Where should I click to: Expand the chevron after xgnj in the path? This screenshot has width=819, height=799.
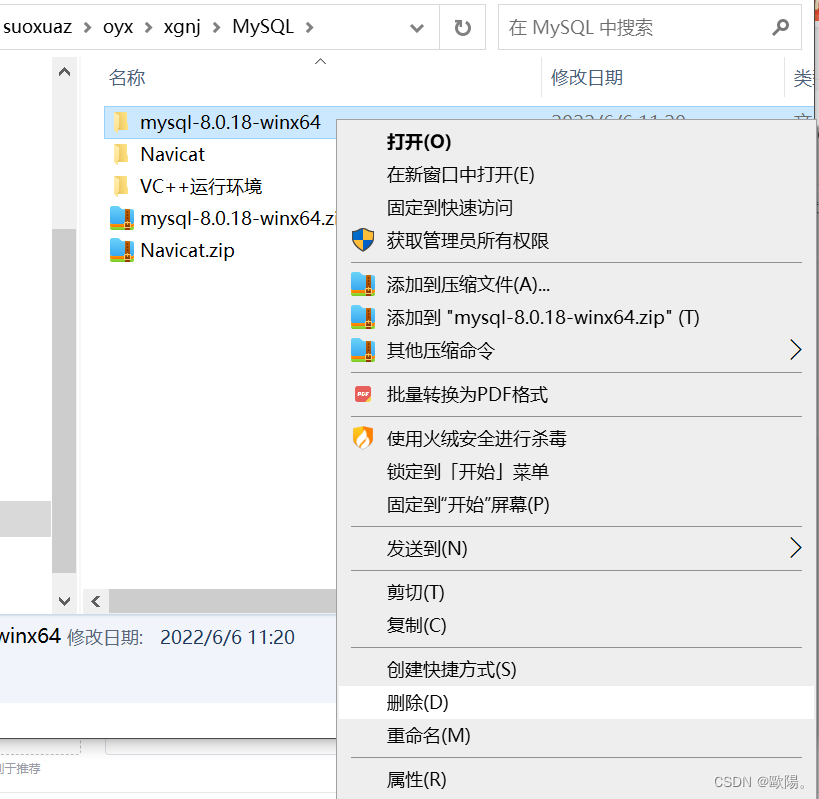pyautogui.click(x=216, y=27)
